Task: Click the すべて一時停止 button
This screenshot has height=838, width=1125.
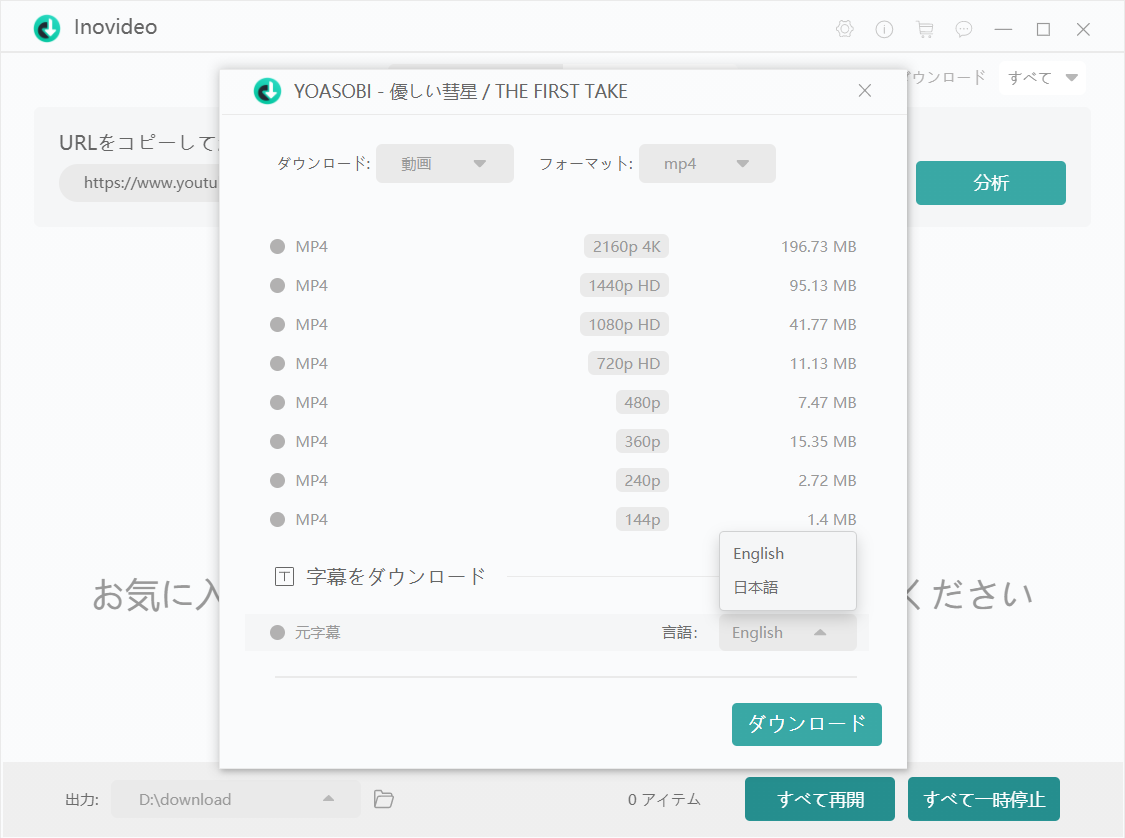Action: (984, 799)
